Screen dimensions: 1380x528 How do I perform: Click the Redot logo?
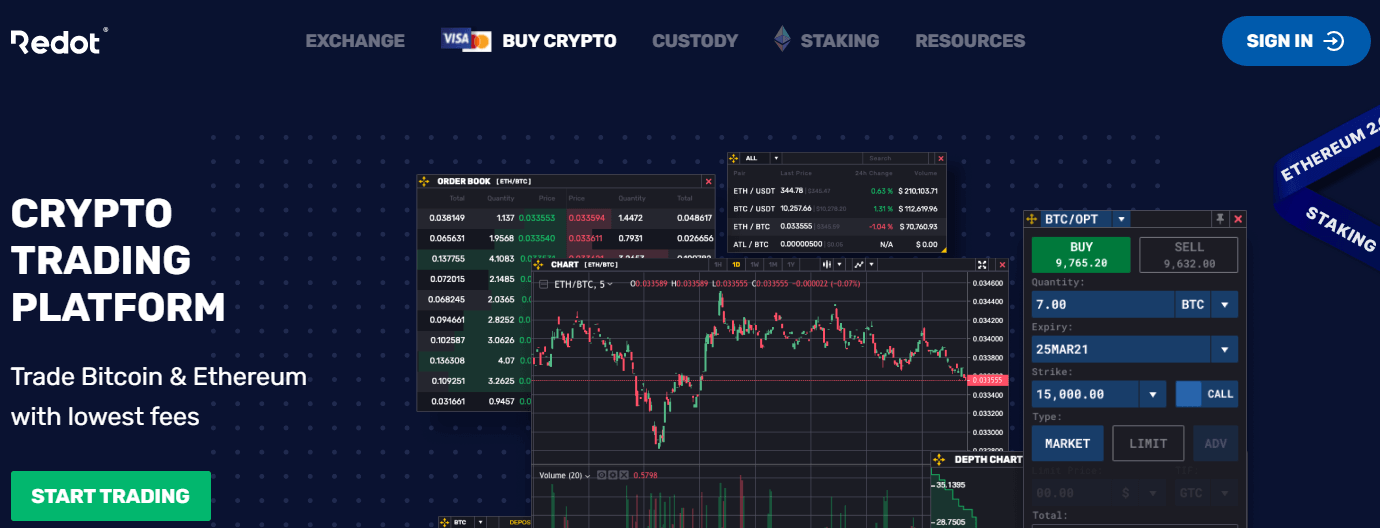[x=58, y=41]
